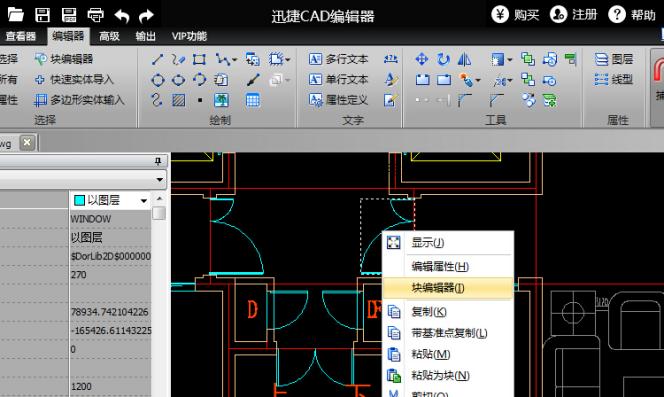The height and width of the screenshot is (397, 664).
Task: Select the Ellipse drawing tool
Action: tap(178, 80)
